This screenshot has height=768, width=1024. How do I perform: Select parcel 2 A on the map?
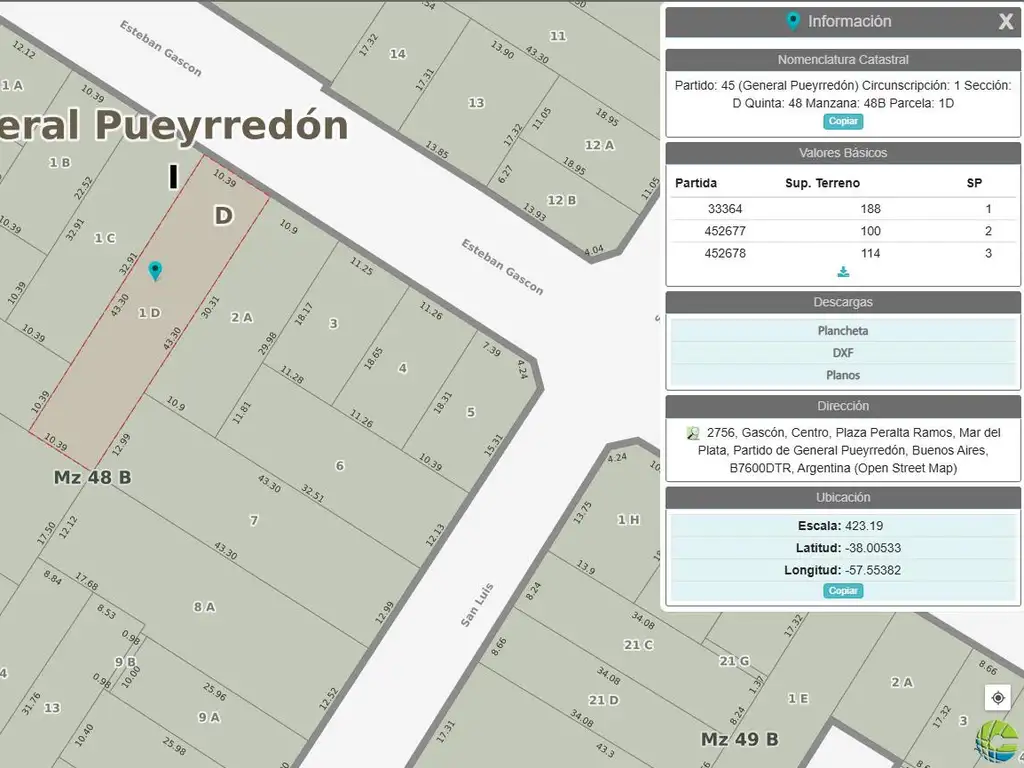241,317
